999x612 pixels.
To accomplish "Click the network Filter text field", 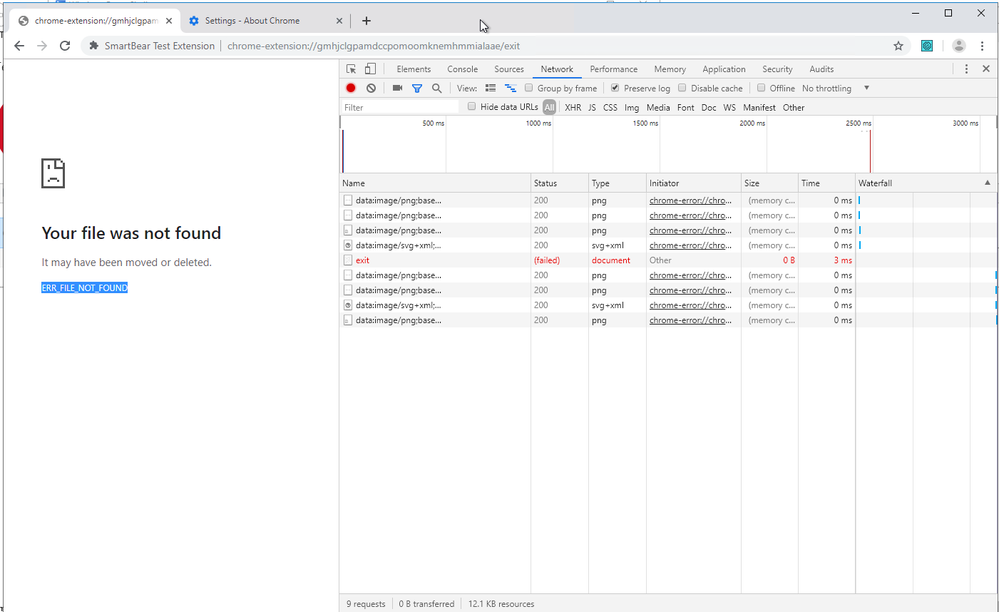I will 400,107.
